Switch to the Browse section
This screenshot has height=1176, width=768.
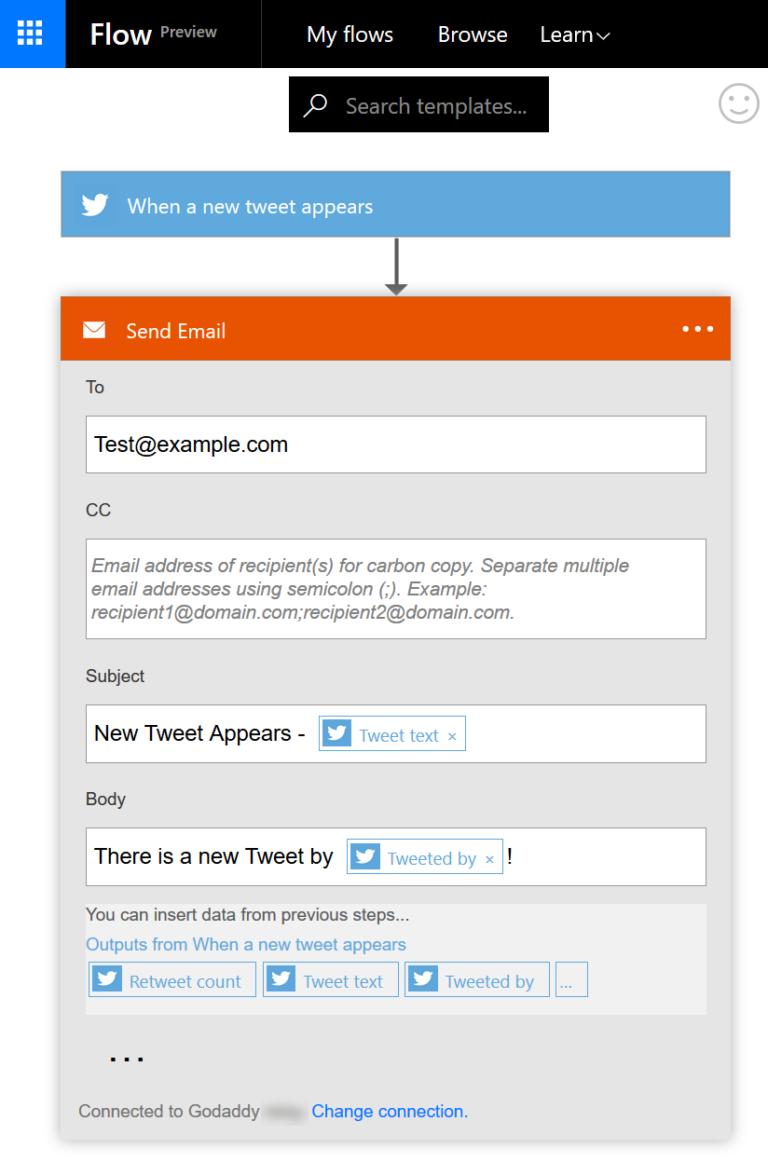click(x=472, y=34)
